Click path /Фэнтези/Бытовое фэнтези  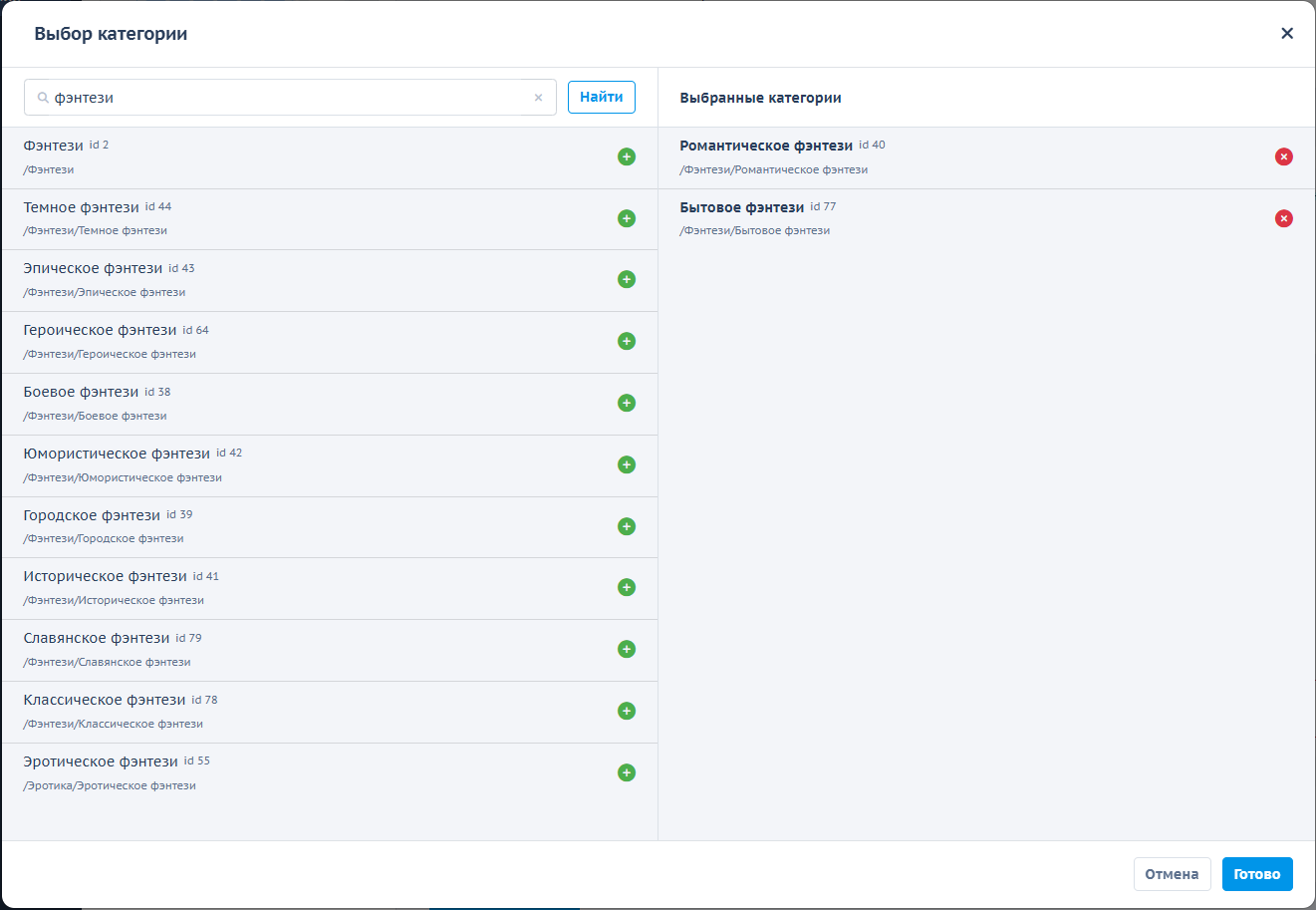[x=755, y=230]
